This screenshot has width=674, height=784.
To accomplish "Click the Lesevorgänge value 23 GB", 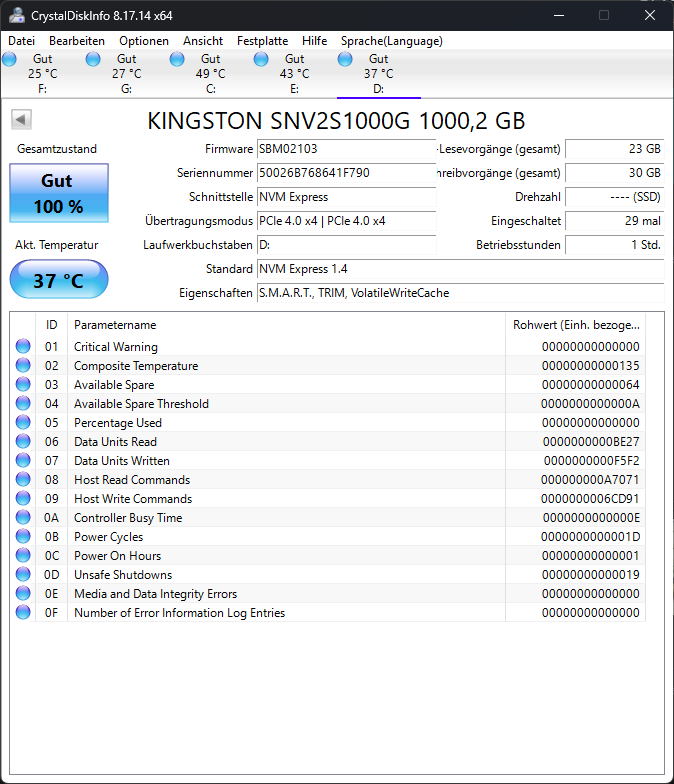I will 615,149.
